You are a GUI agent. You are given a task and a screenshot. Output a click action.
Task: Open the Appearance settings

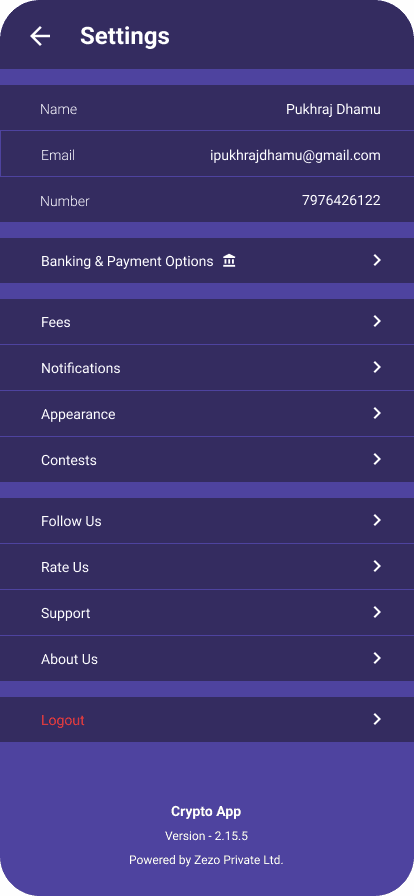[207, 414]
